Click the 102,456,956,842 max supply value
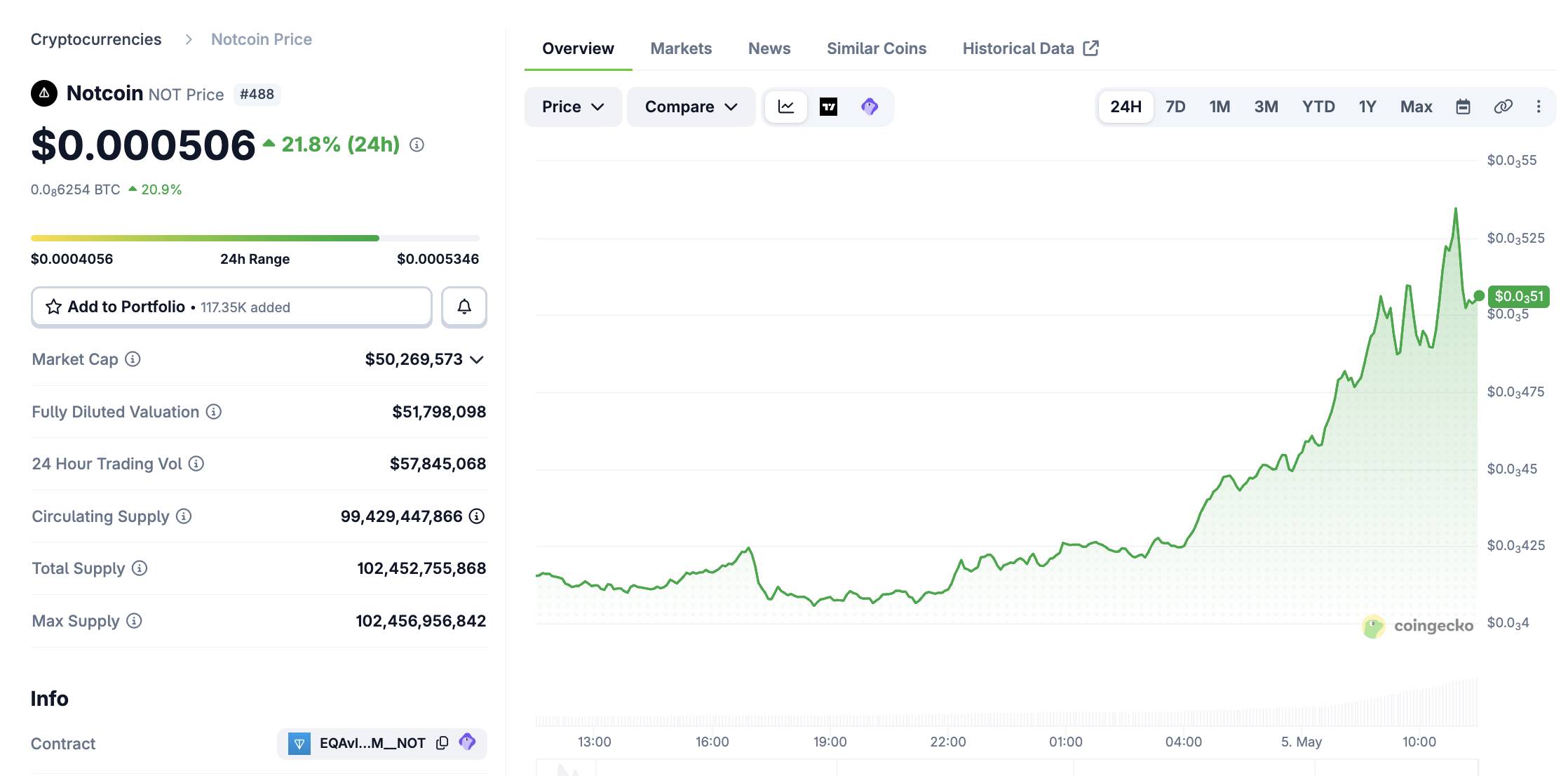Screen dimensions: 1568x776 pos(421,621)
